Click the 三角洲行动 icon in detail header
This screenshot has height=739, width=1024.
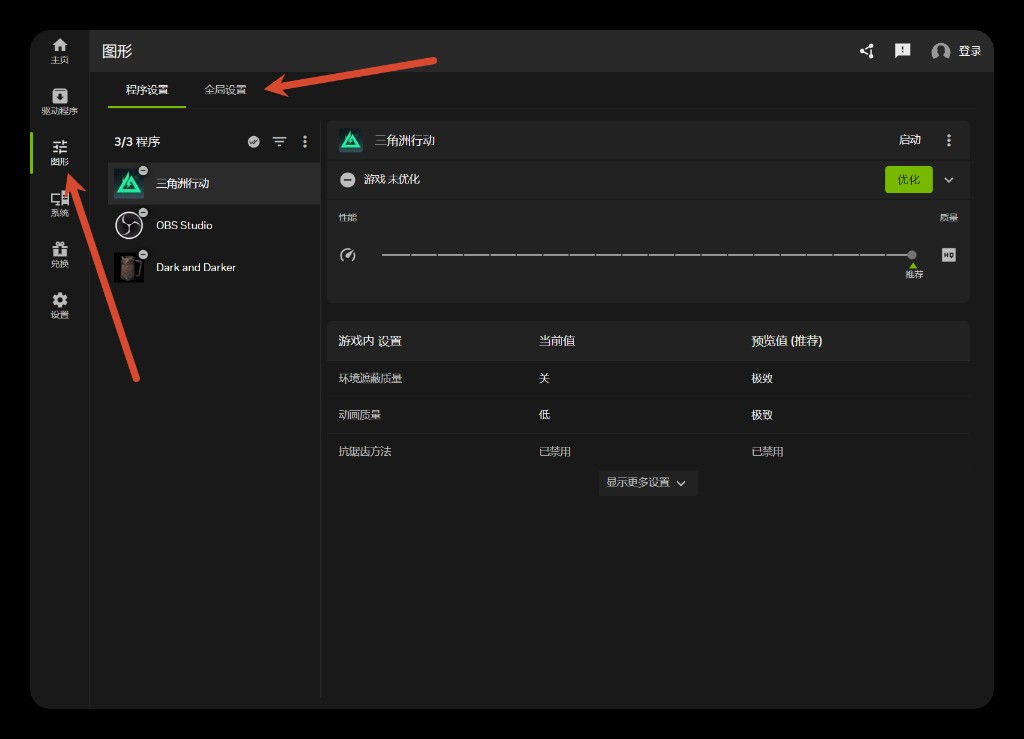click(351, 140)
